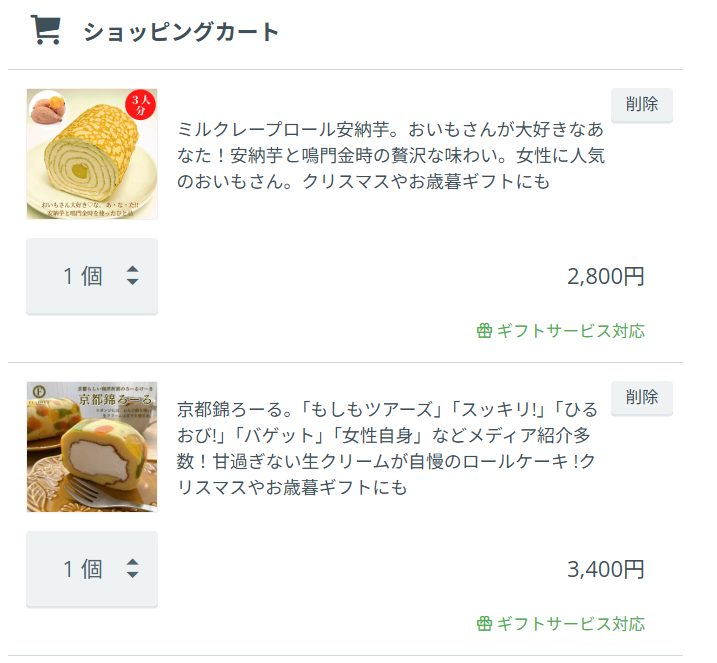717x663 pixels.
Task: Increase quantity of the 京都錦ろーる item
Action: pyautogui.click(x=132, y=562)
